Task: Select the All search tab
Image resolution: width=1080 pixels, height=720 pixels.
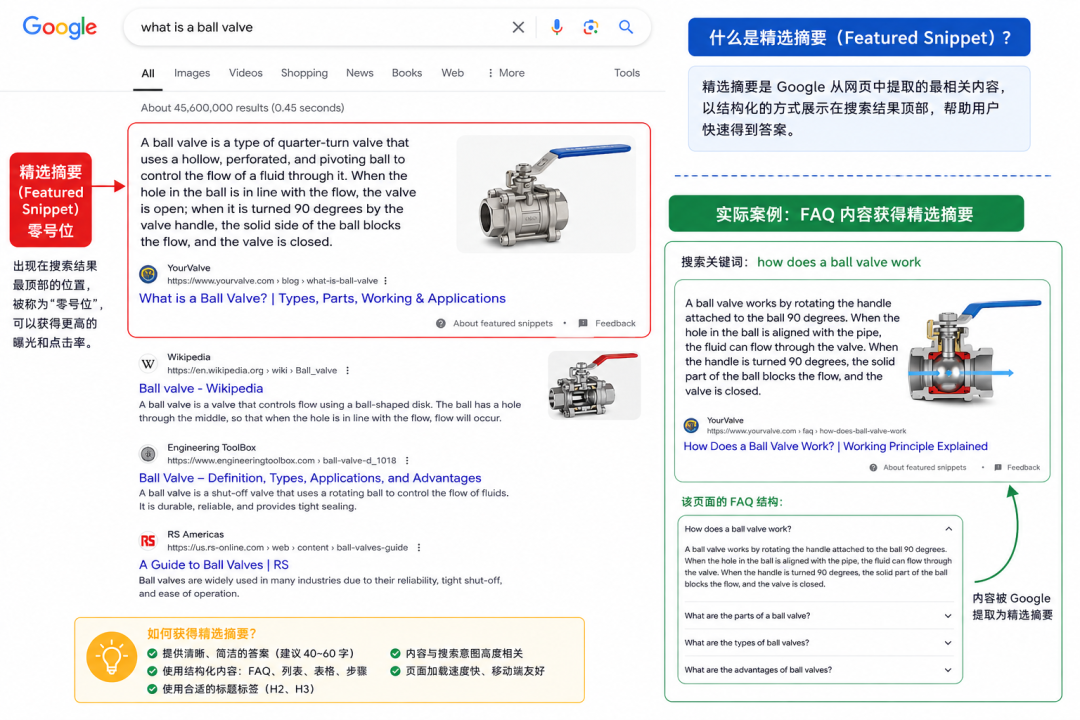Action: 147,73
